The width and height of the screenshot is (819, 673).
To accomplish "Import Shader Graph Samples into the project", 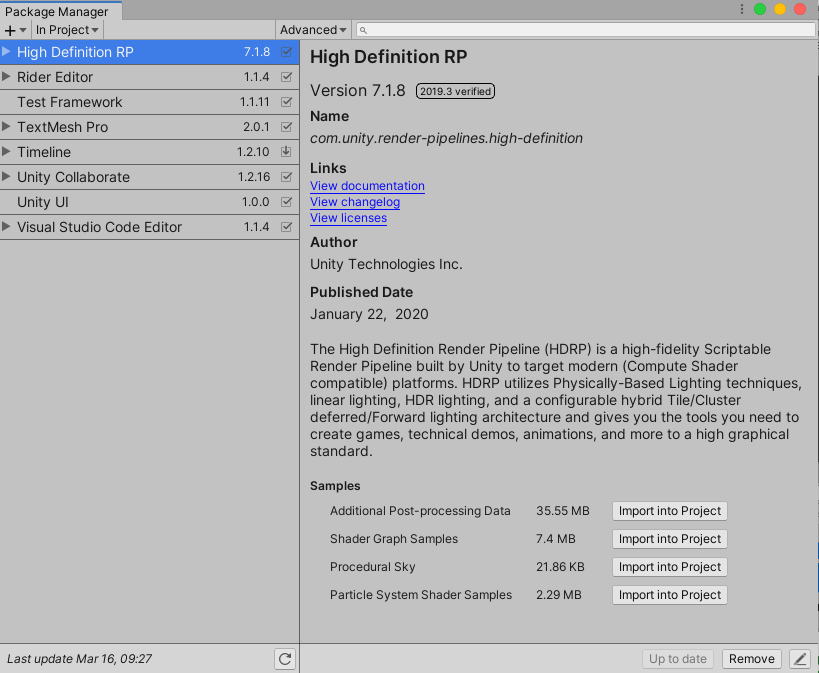I will (x=669, y=539).
